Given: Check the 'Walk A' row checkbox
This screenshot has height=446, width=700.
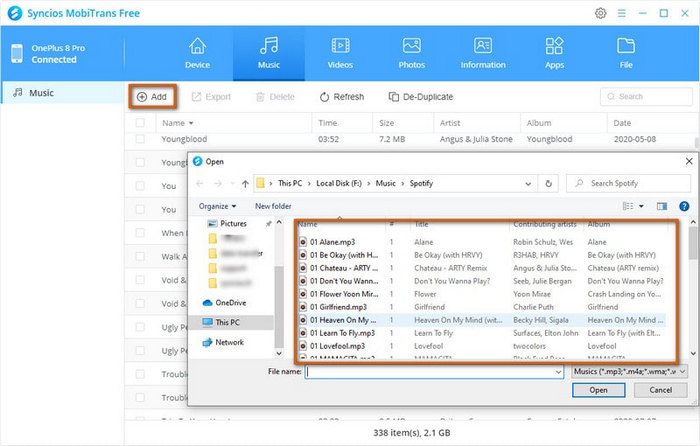Looking at the screenshot, I should click(x=140, y=256).
